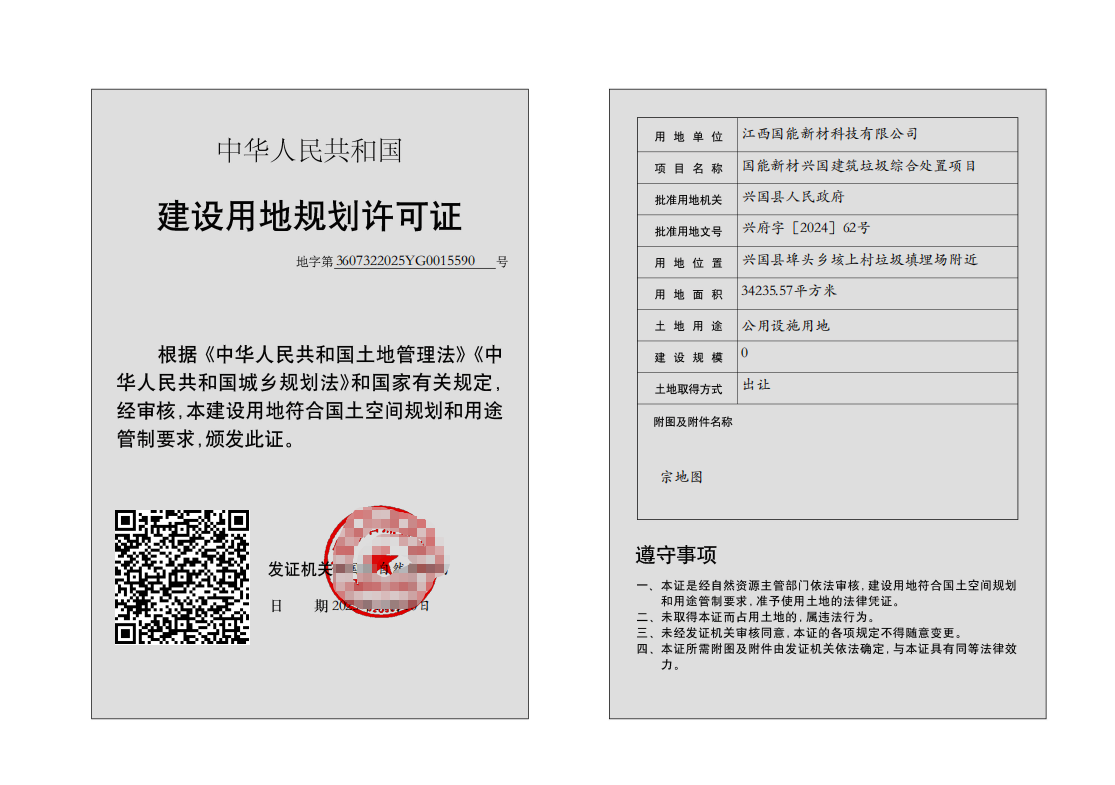This screenshot has height=785, width=1115.
Task: Click the heading 中华人民共和国
Action: click(310, 151)
